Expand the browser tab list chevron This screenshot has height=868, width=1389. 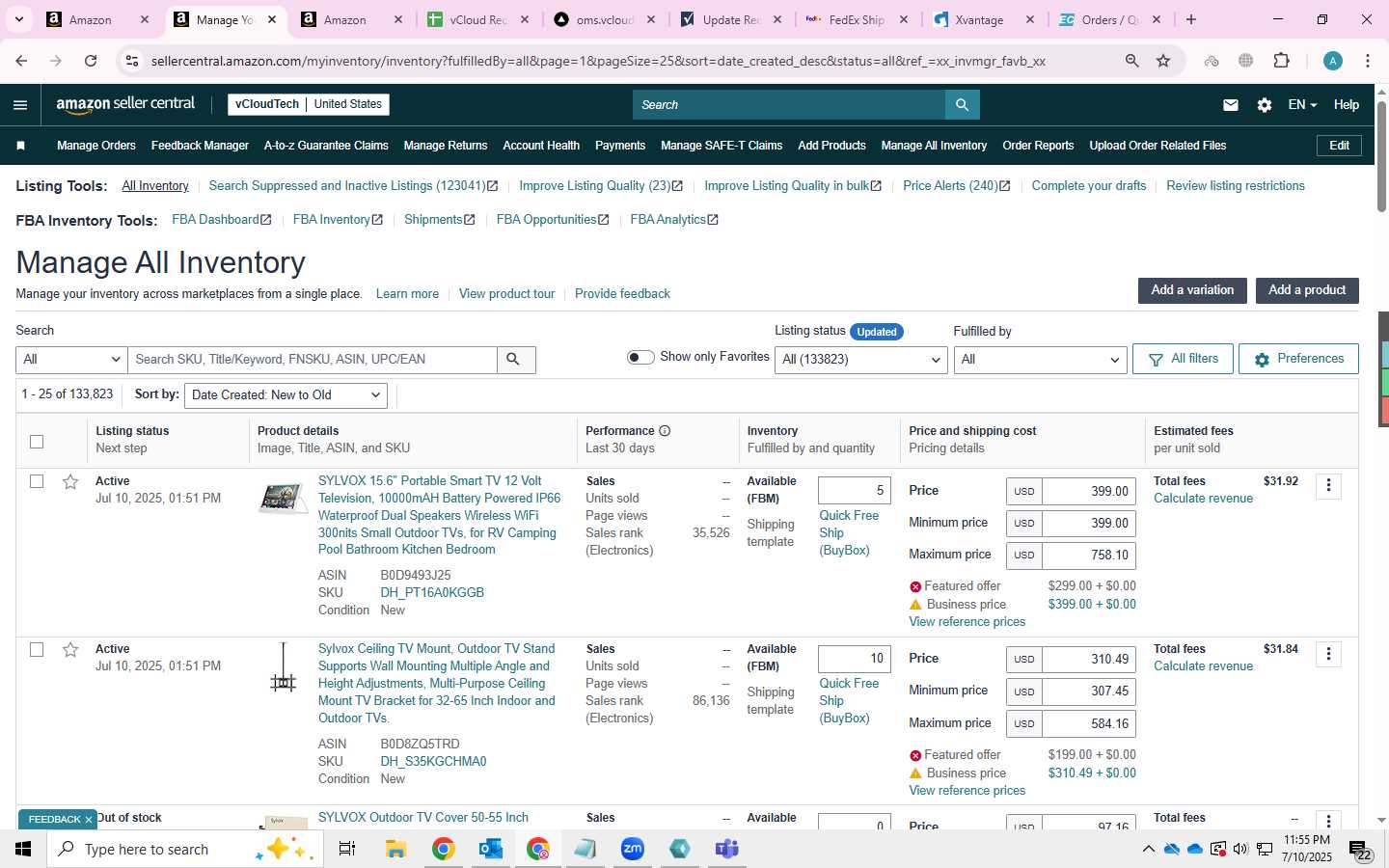coord(18,19)
